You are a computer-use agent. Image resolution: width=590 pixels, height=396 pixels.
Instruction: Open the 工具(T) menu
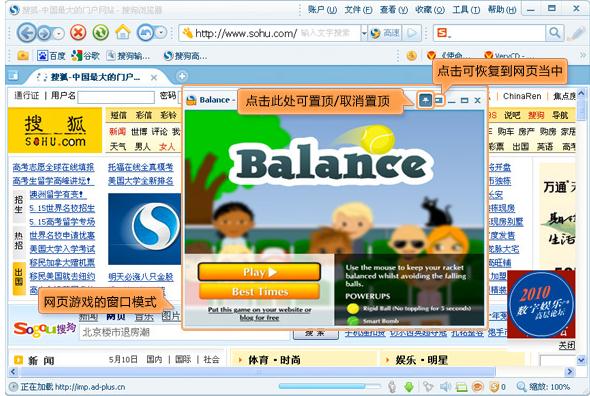tap(466, 9)
